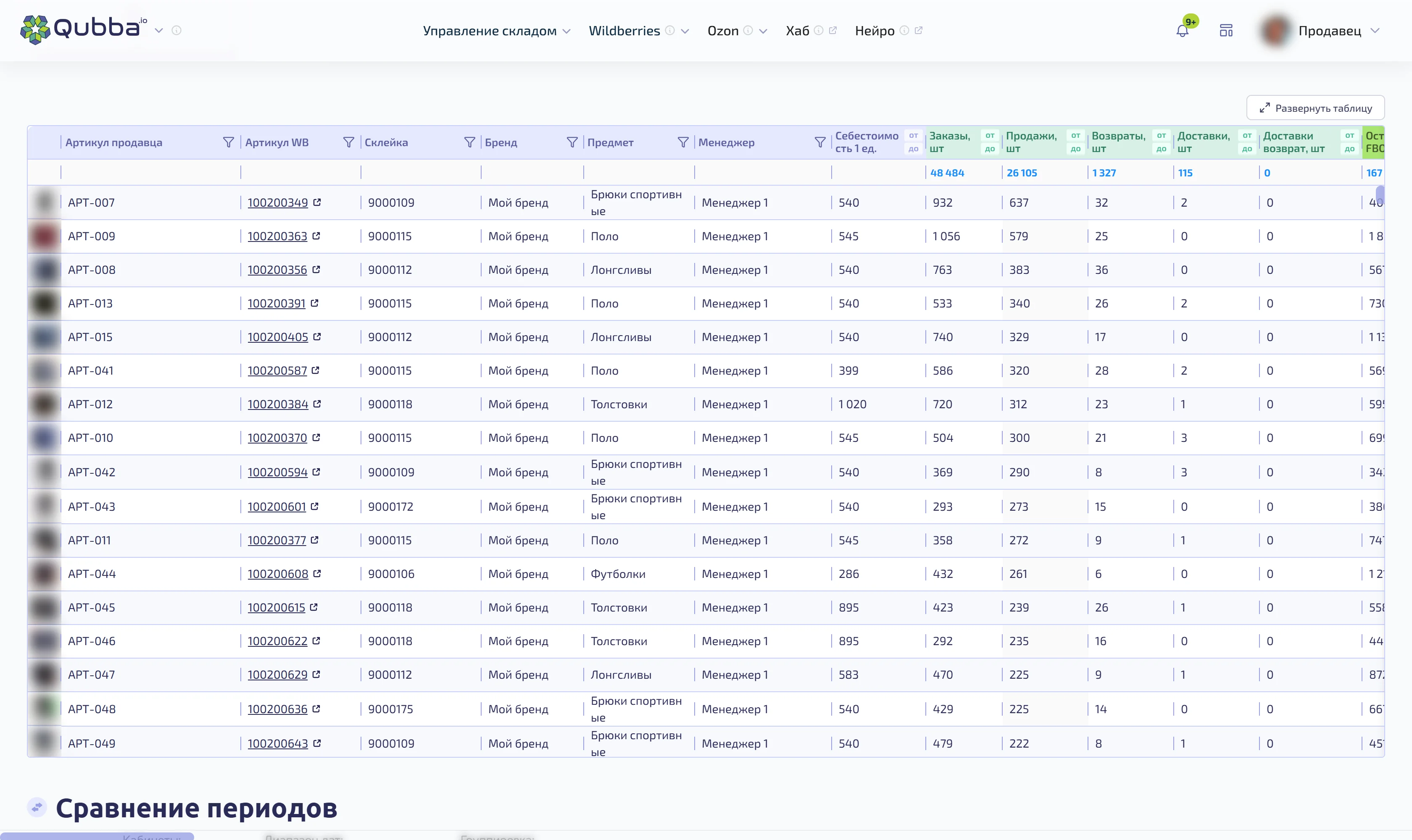Filter the Артикул продавца column
This screenshot has width=1412, height=840.
click(228, 142)
